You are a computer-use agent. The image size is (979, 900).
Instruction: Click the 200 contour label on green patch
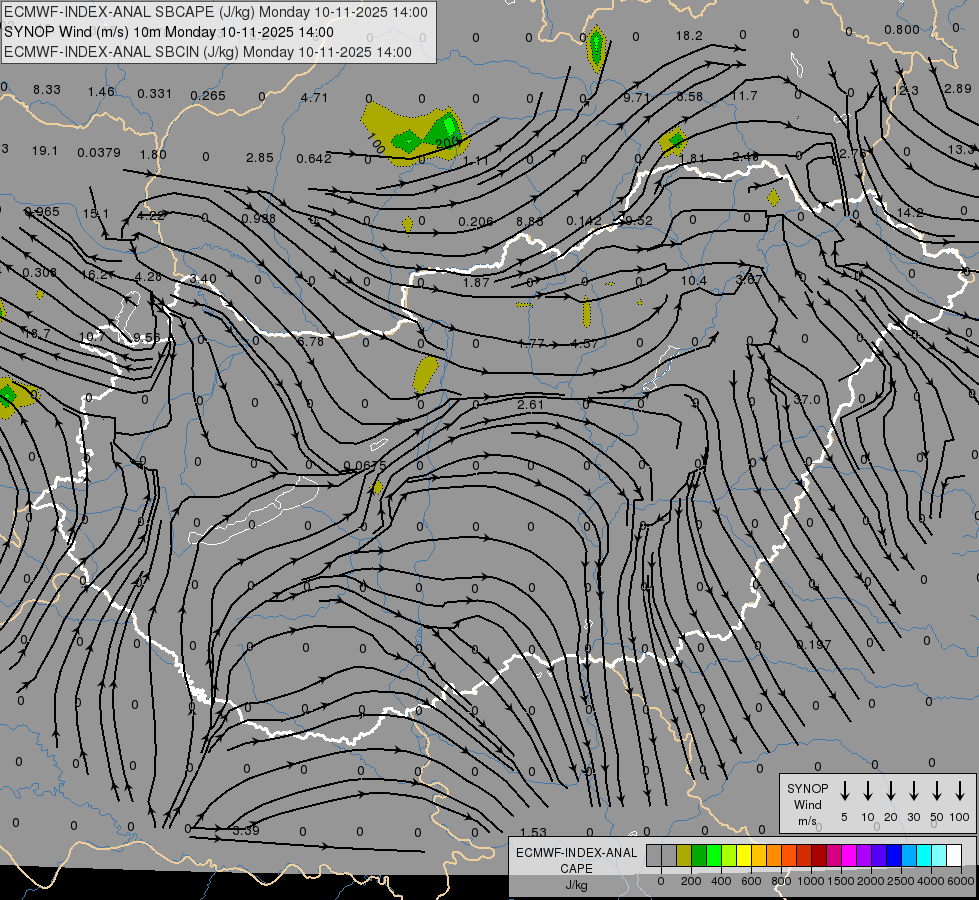[x=446, y=144]
